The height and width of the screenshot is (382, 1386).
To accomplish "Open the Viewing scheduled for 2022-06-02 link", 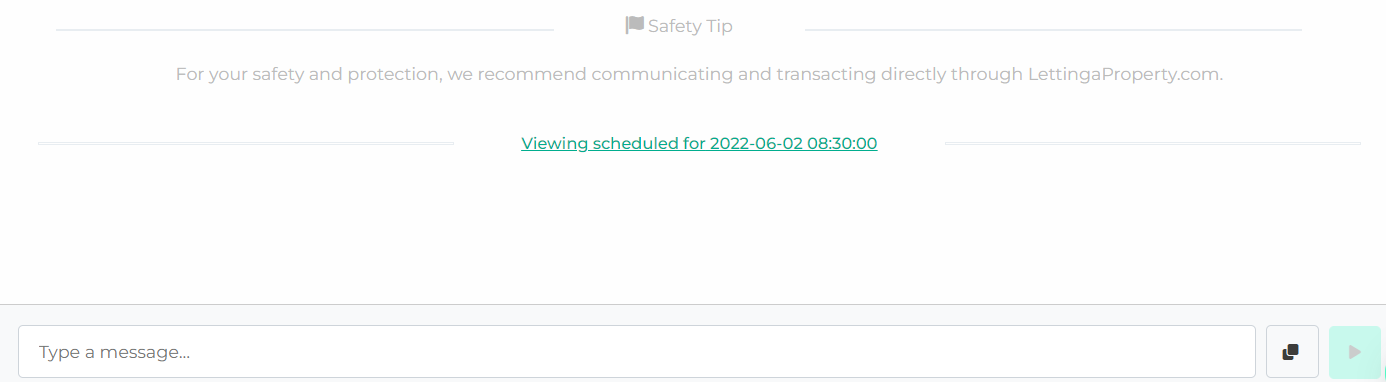I will (x=699, y=143).
